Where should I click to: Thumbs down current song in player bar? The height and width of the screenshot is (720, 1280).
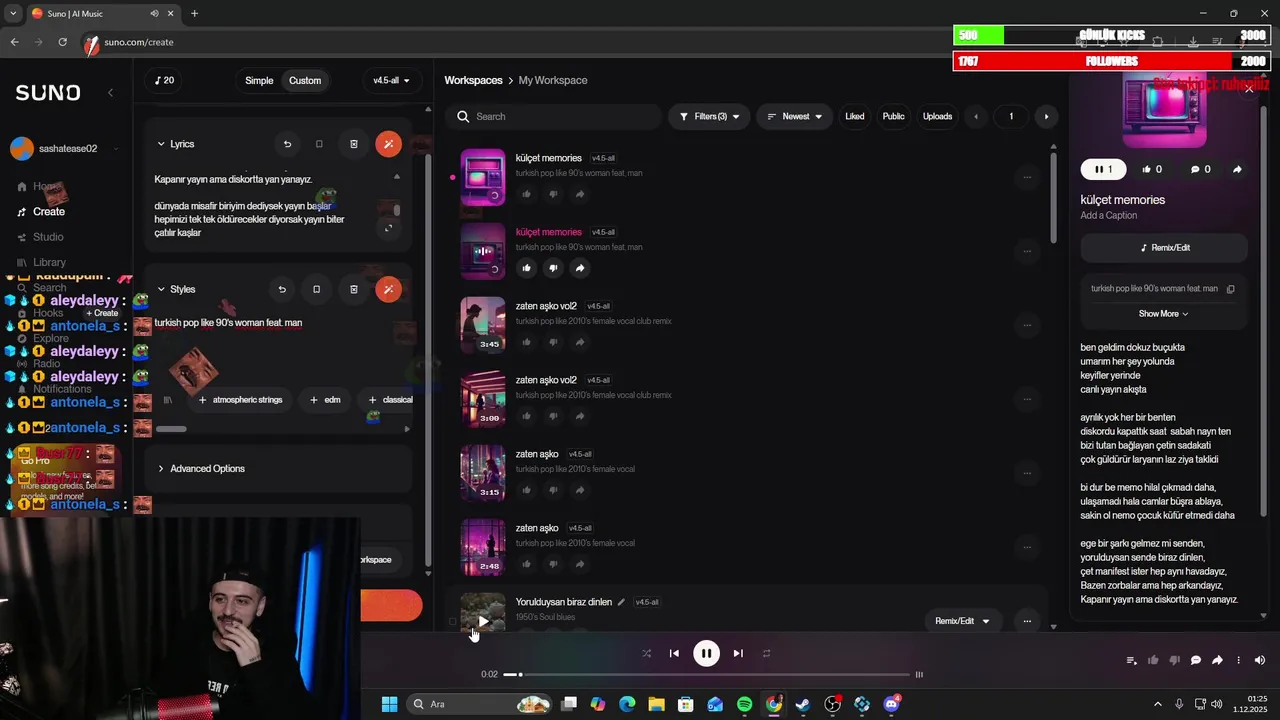click(1174, 660)
